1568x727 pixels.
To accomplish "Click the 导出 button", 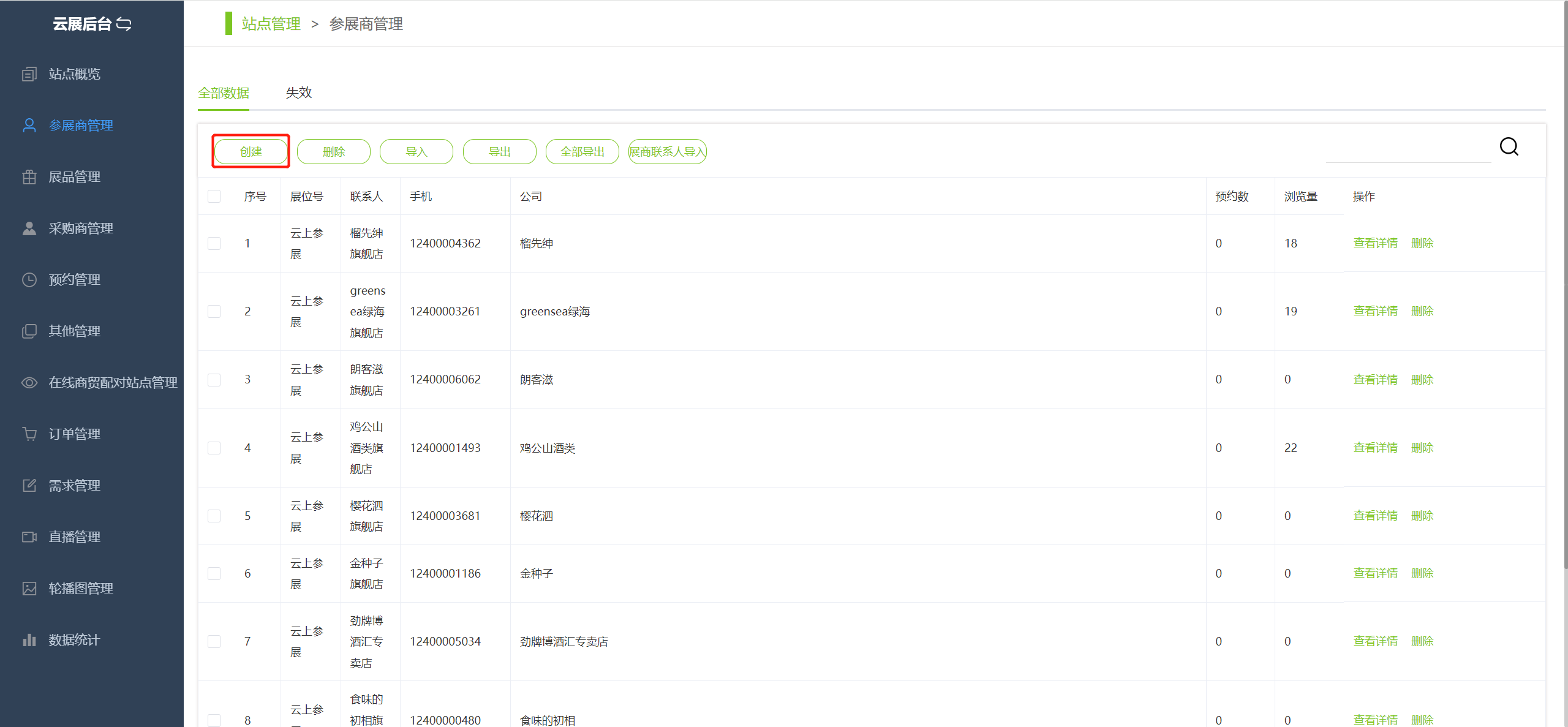I will point(500,151).
